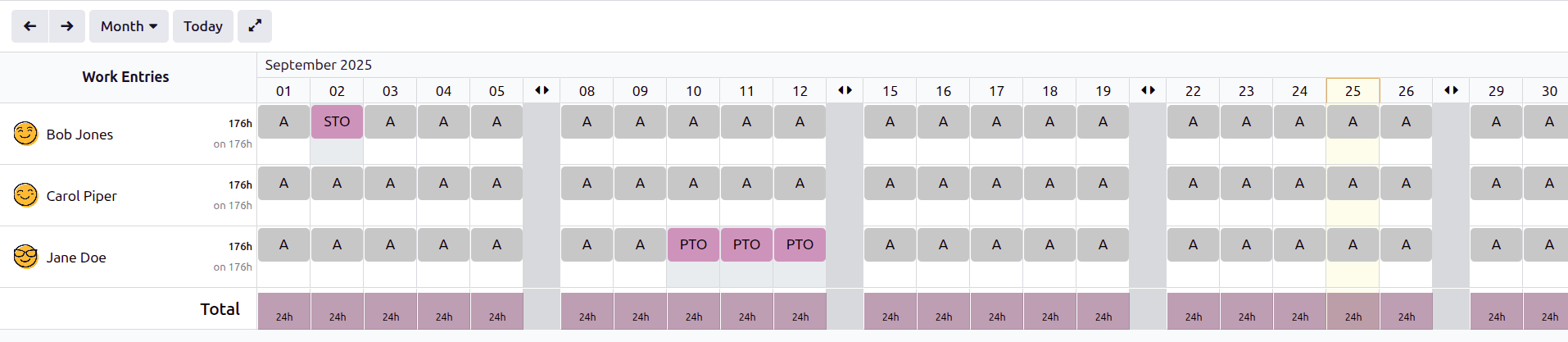Viewport: 1568px width, 342px height.
Task: Expand the weekend column after day 05
Action: [542, 90]
